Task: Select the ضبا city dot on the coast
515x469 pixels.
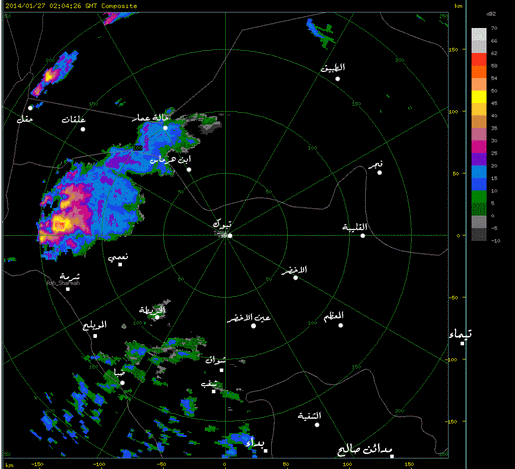Action: pyautogui.click(x=122, y=383)
